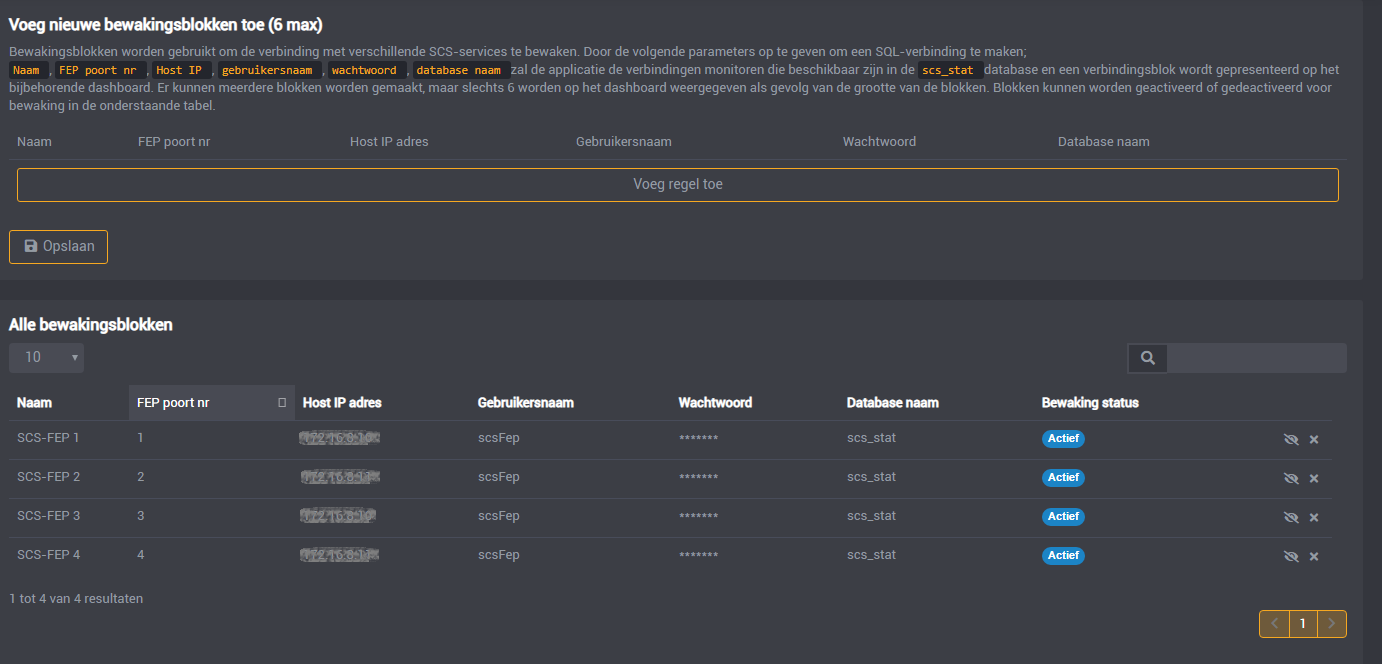
Task: Toggle visibility of SCS-FEP 1 block
Action: click(x=1291, y=439)
